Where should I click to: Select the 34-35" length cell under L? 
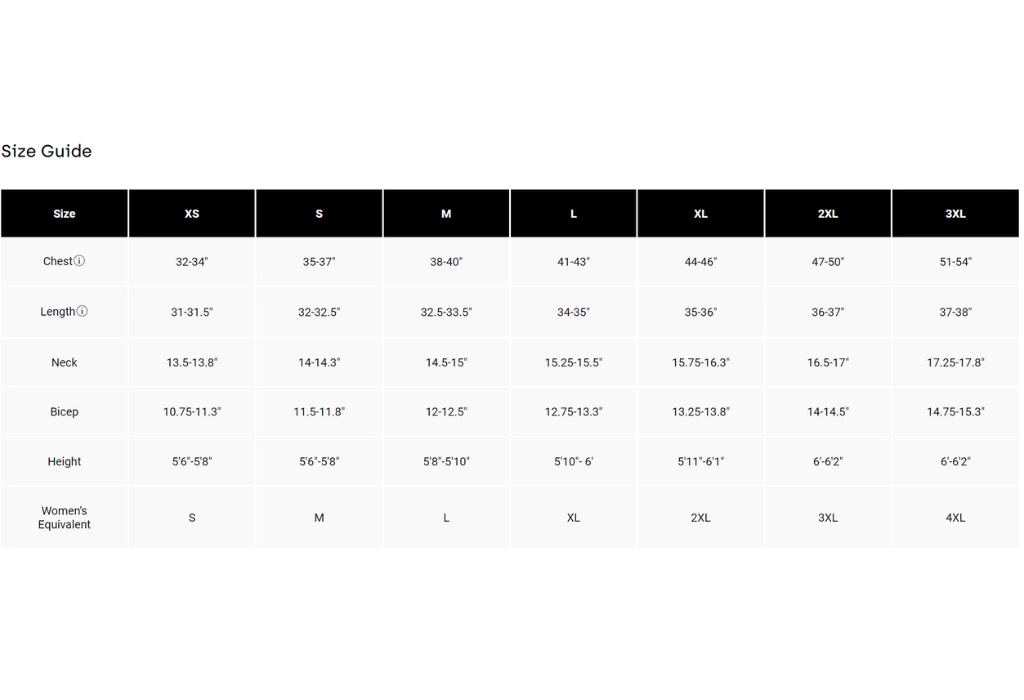click(573, 312)
